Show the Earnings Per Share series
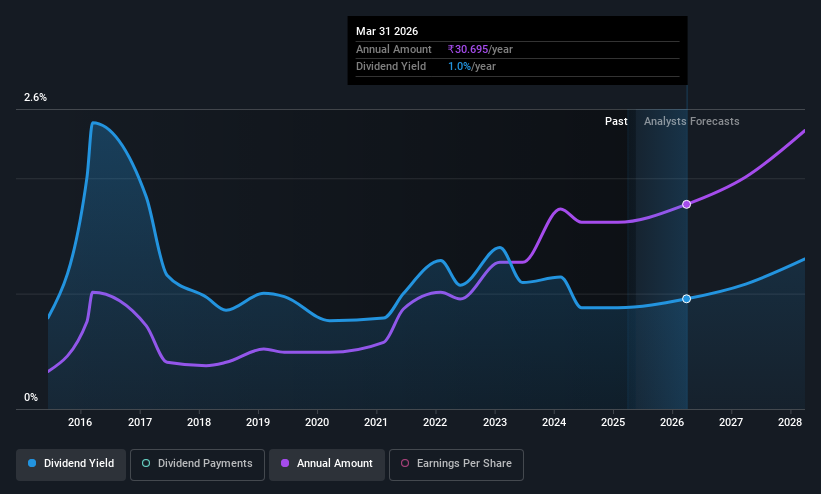This screenshot has height=494, width=821. click(x=456, y=464)
